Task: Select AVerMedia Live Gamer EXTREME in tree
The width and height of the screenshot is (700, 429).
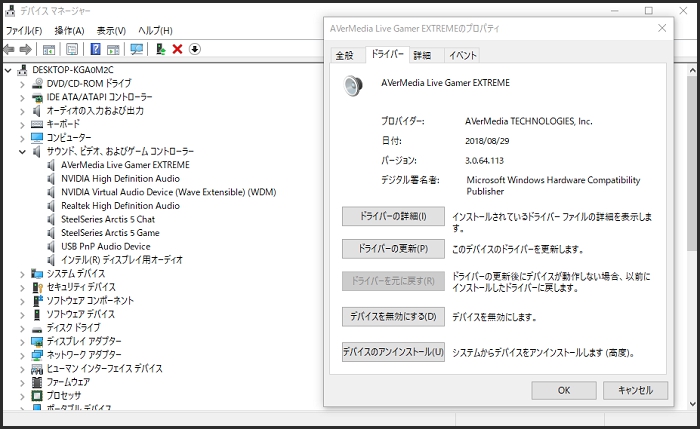Action: pyautogui.click(x=125, y=165)
